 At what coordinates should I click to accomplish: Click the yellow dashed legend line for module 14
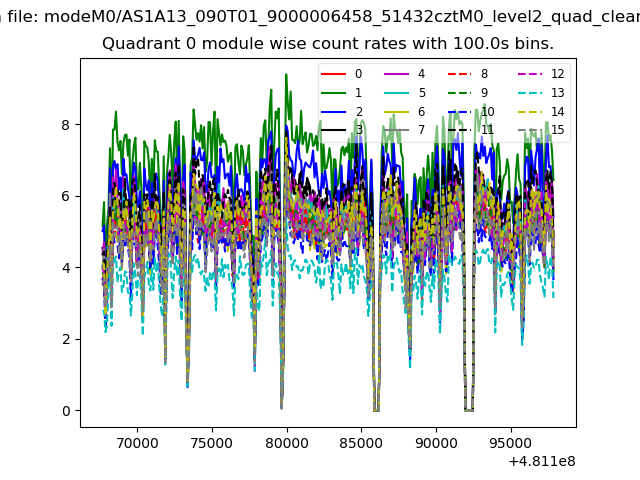pyautogui.click(x=529, y=111)
